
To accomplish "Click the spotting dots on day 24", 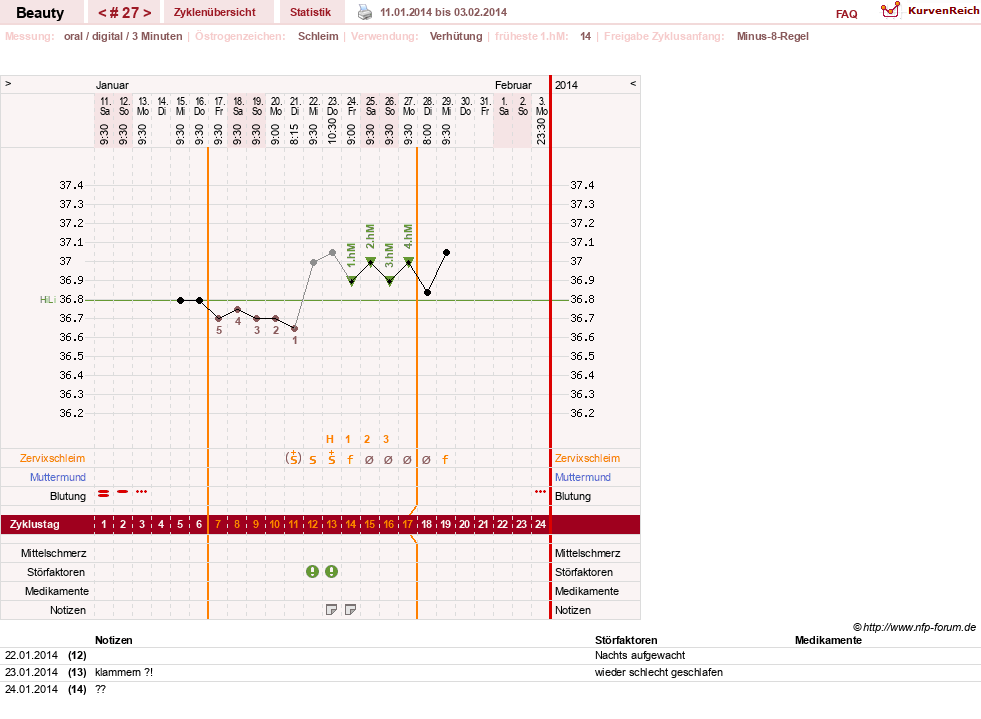I will click(x=541, y=492).
